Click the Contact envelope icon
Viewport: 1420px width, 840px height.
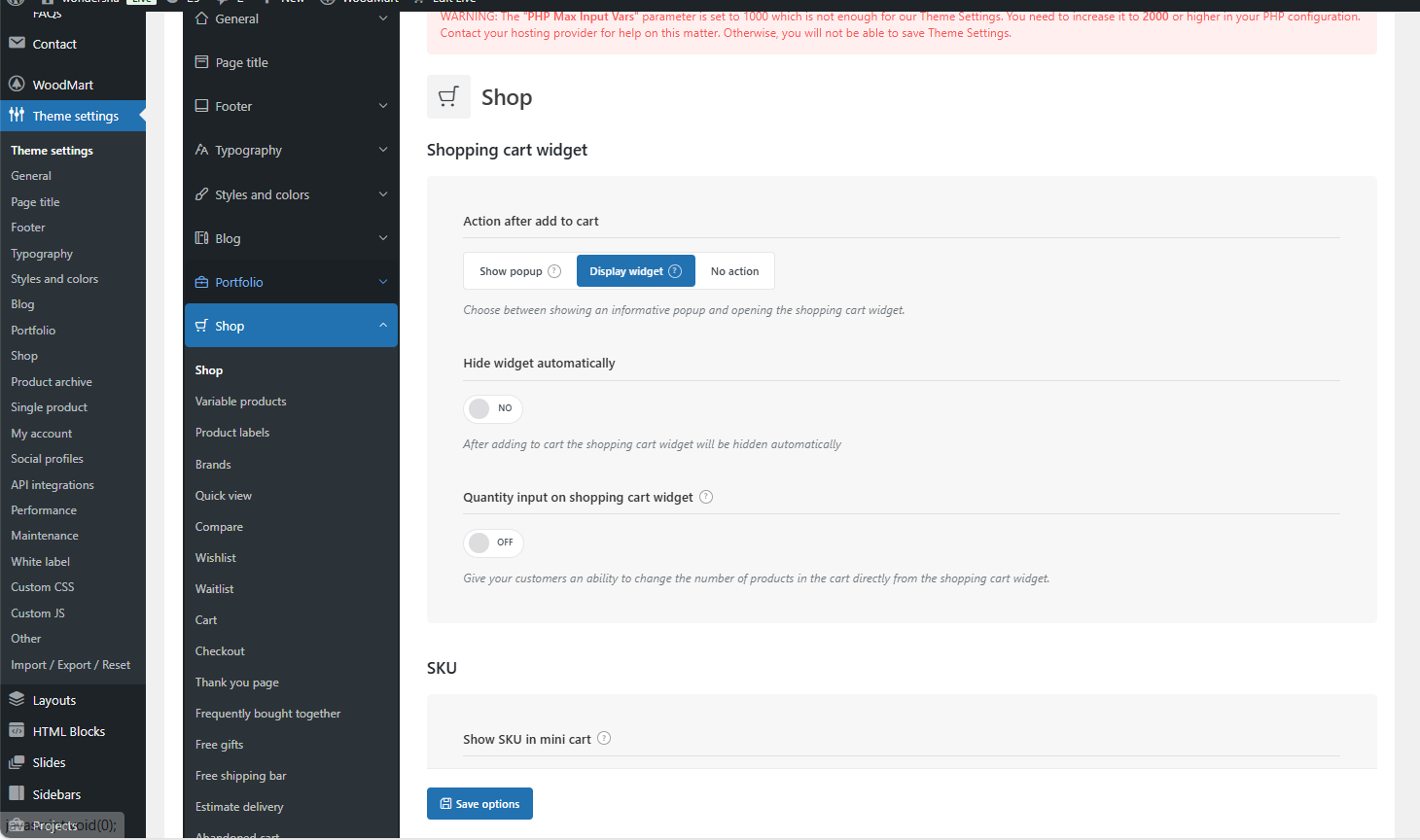tap(17, 43)
